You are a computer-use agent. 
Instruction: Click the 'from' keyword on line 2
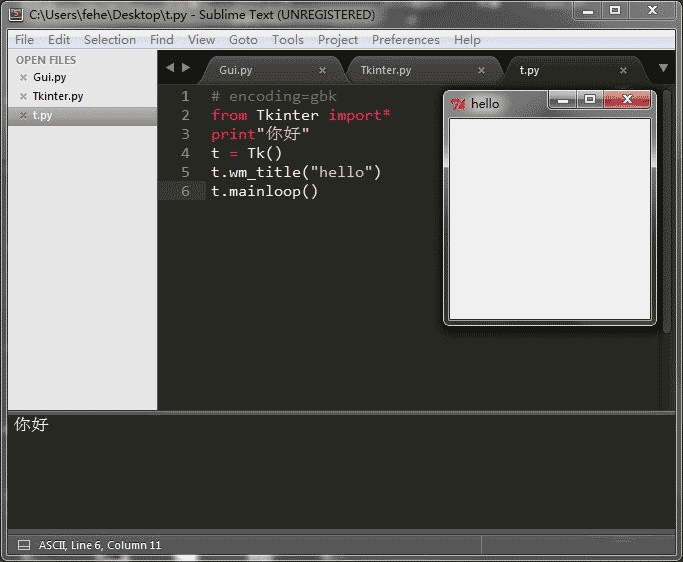pyautogui.click(x=229, y=115)
